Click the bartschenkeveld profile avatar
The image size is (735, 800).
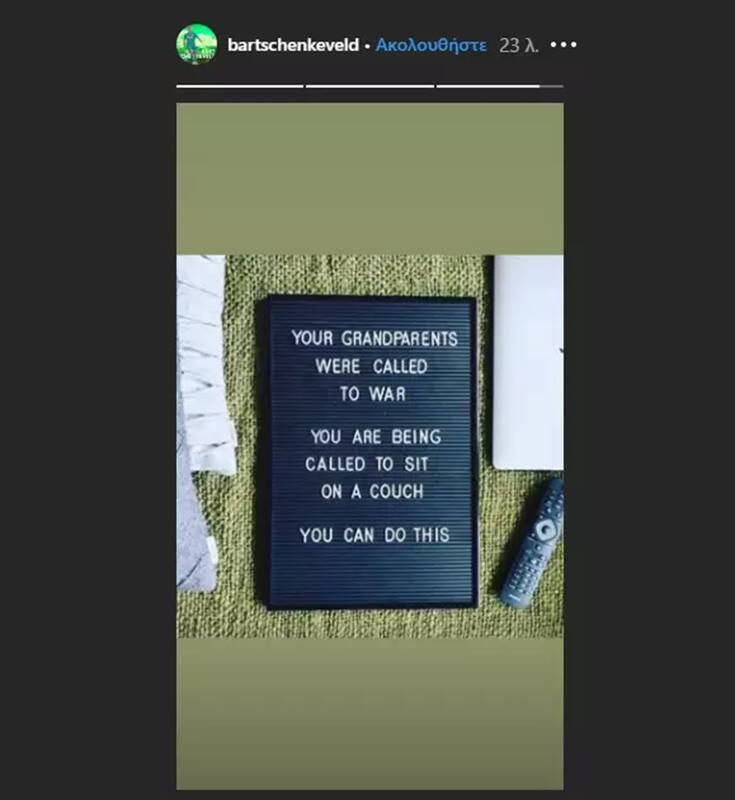(197, 44)
